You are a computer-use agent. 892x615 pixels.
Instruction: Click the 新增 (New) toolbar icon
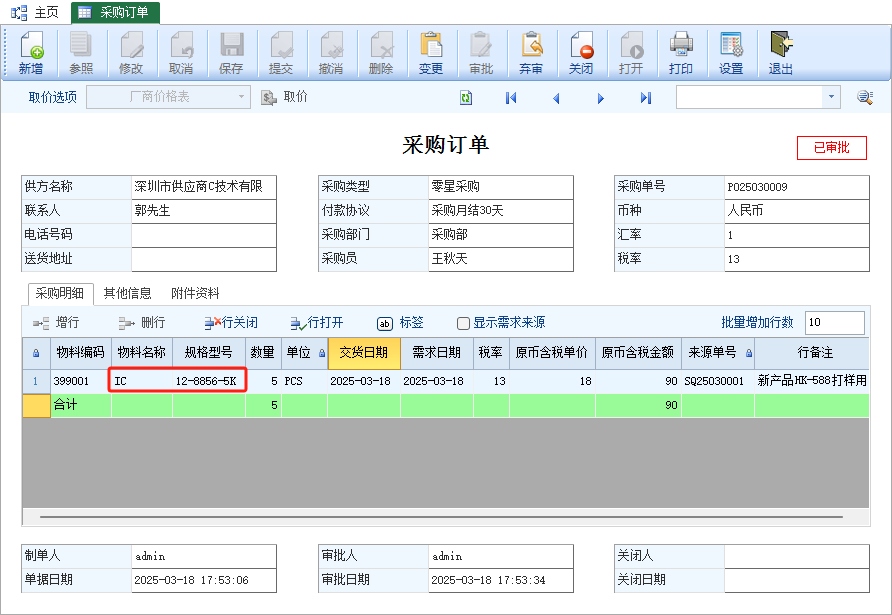[x=31, y=52]
